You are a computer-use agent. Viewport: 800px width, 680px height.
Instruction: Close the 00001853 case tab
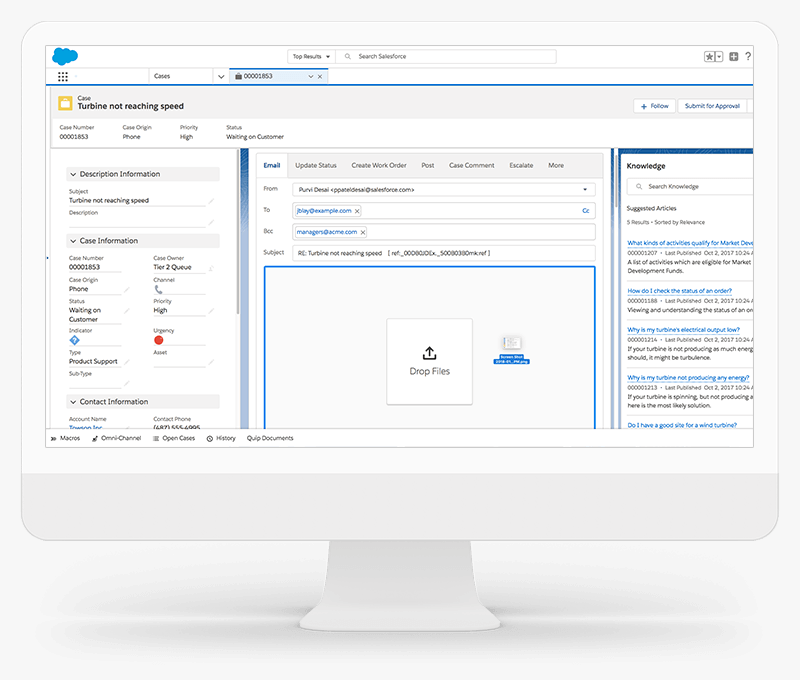tap(320, 77)
